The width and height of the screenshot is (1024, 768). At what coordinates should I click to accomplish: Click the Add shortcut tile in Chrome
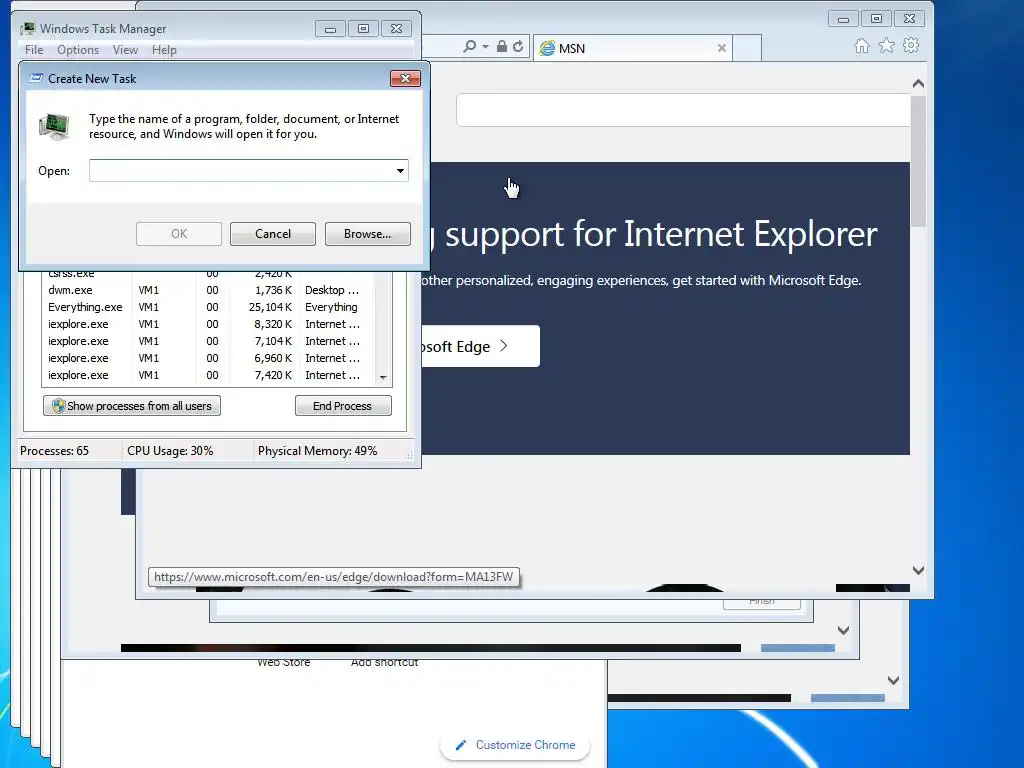point(384,662)
